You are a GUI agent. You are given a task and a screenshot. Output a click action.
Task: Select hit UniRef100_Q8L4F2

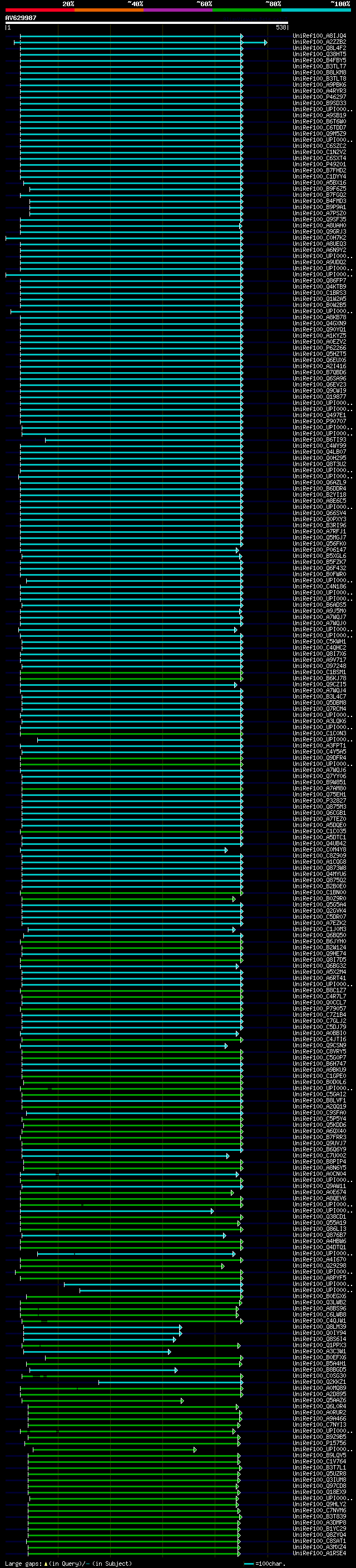[x=319, y=48]
